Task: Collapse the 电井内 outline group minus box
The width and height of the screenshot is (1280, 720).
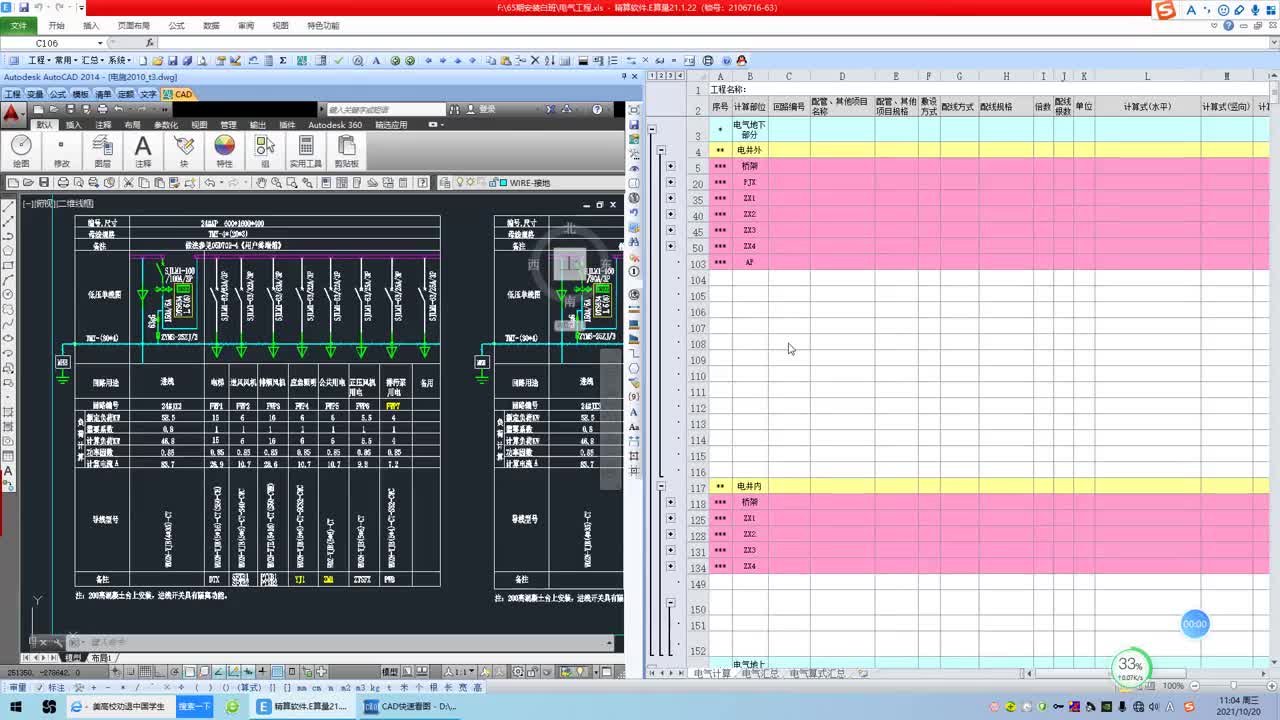Action: (x=661, y=486)
